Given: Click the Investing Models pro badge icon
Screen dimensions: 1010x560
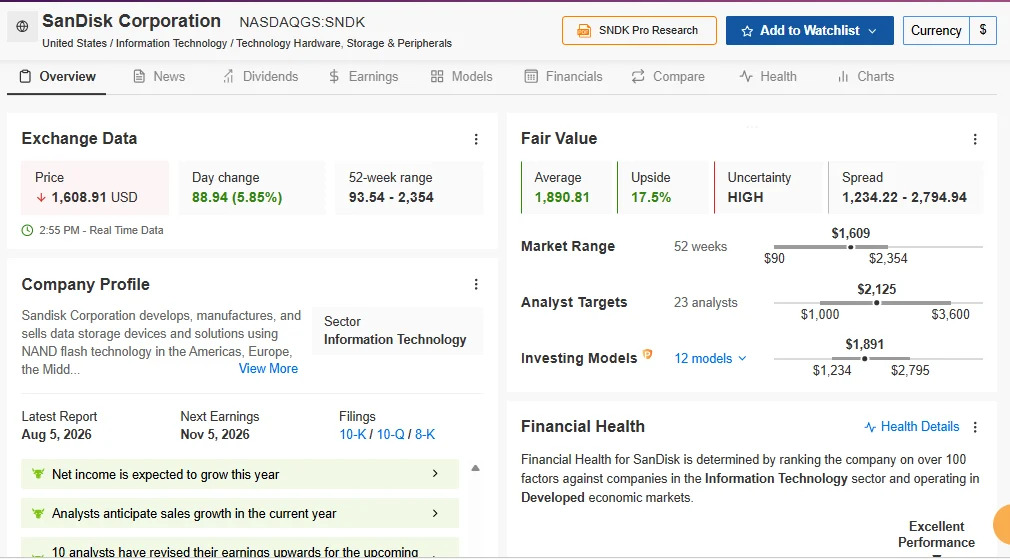Looking at the screenshot, I should (x=647, y=354).
